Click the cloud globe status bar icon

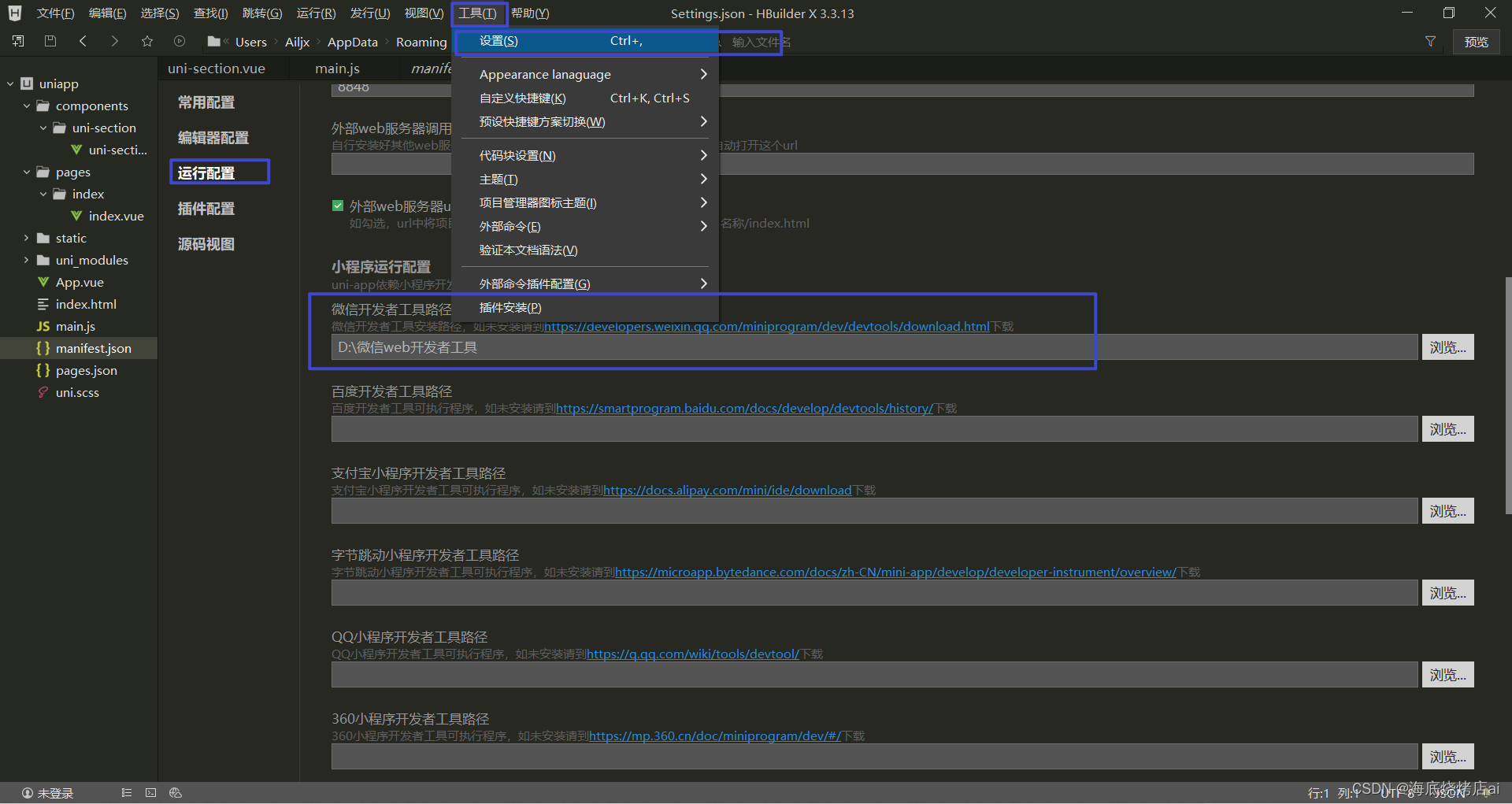click(x=176, y=793)
